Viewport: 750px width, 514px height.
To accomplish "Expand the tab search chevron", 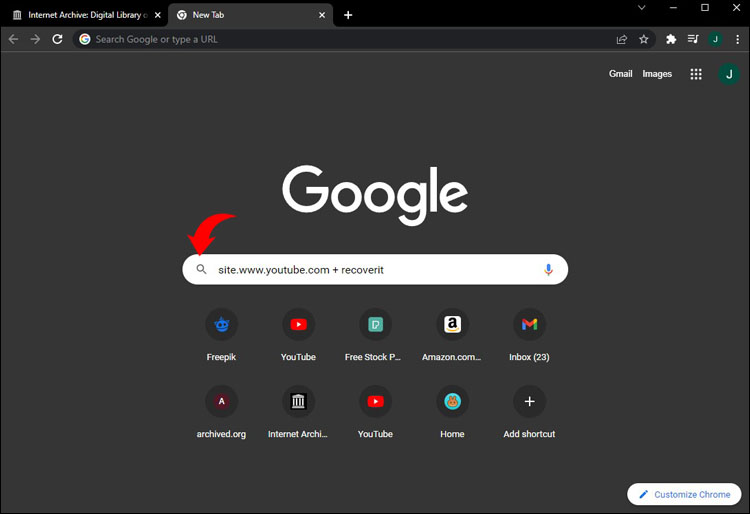I will tap(642, 8).
